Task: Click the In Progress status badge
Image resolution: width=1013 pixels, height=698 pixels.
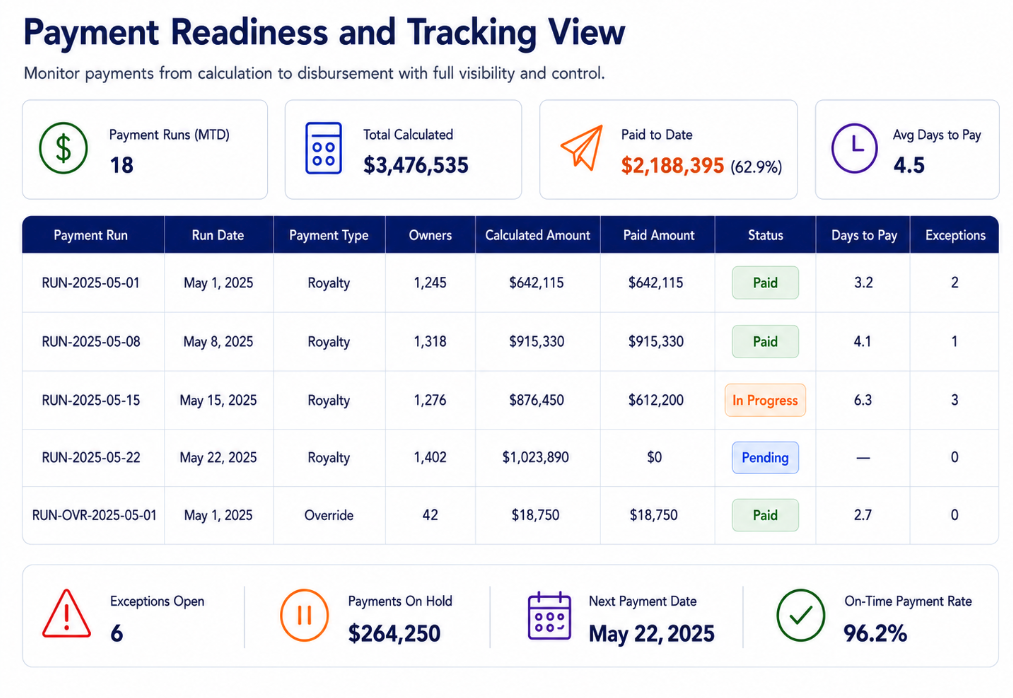Action: (x=765, y=400)
